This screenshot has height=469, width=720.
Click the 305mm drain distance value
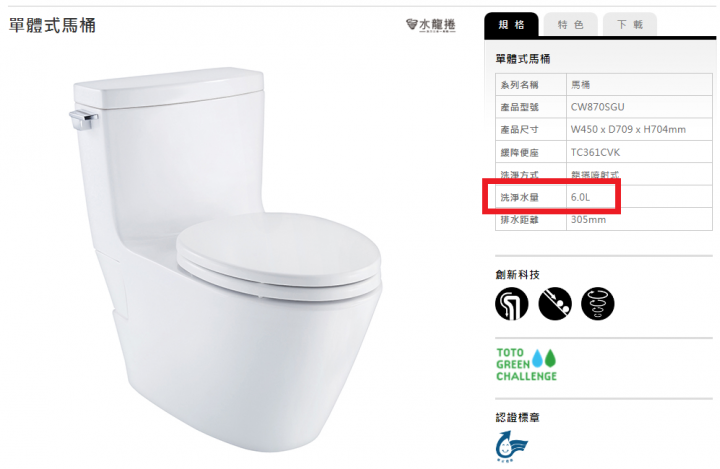pos(588,220)
